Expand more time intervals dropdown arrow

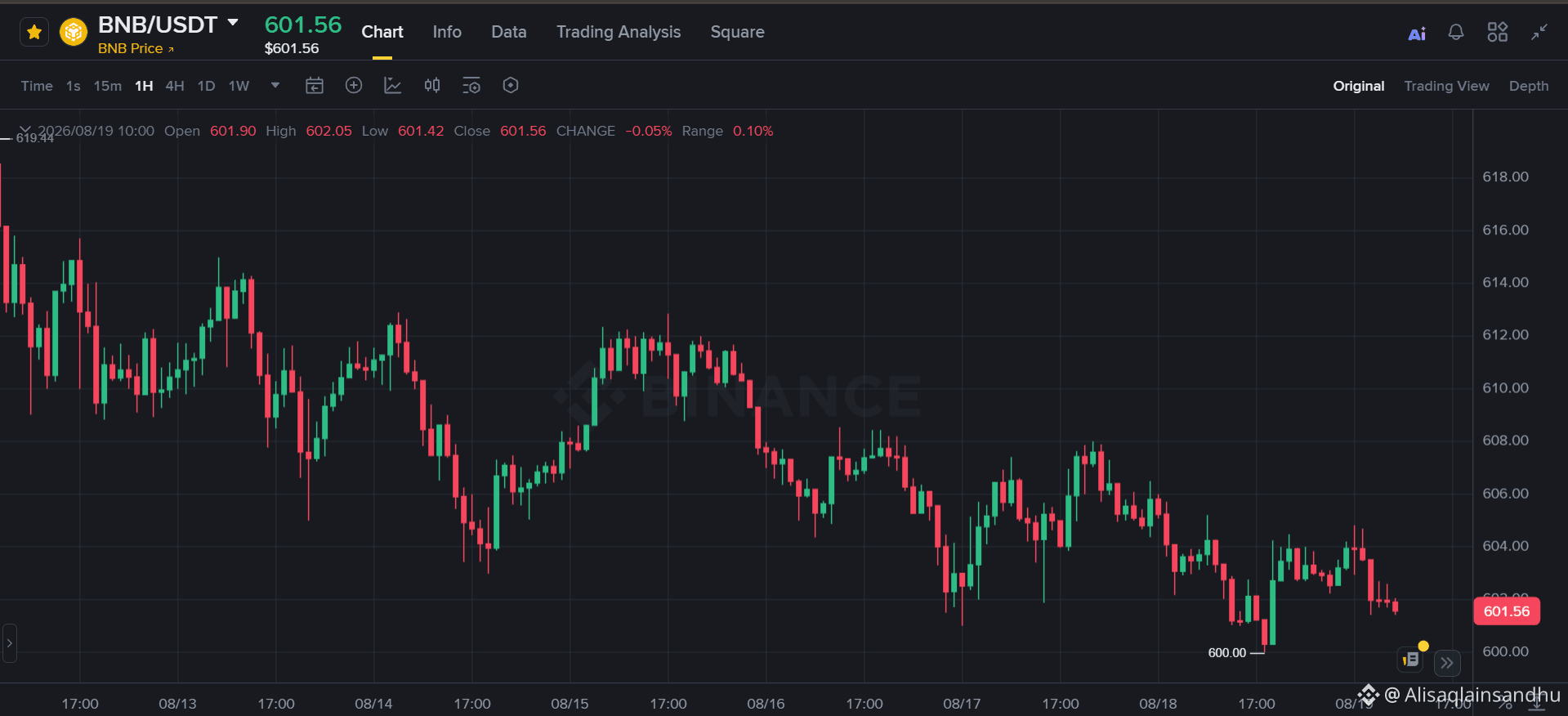[x=275, y=85]
